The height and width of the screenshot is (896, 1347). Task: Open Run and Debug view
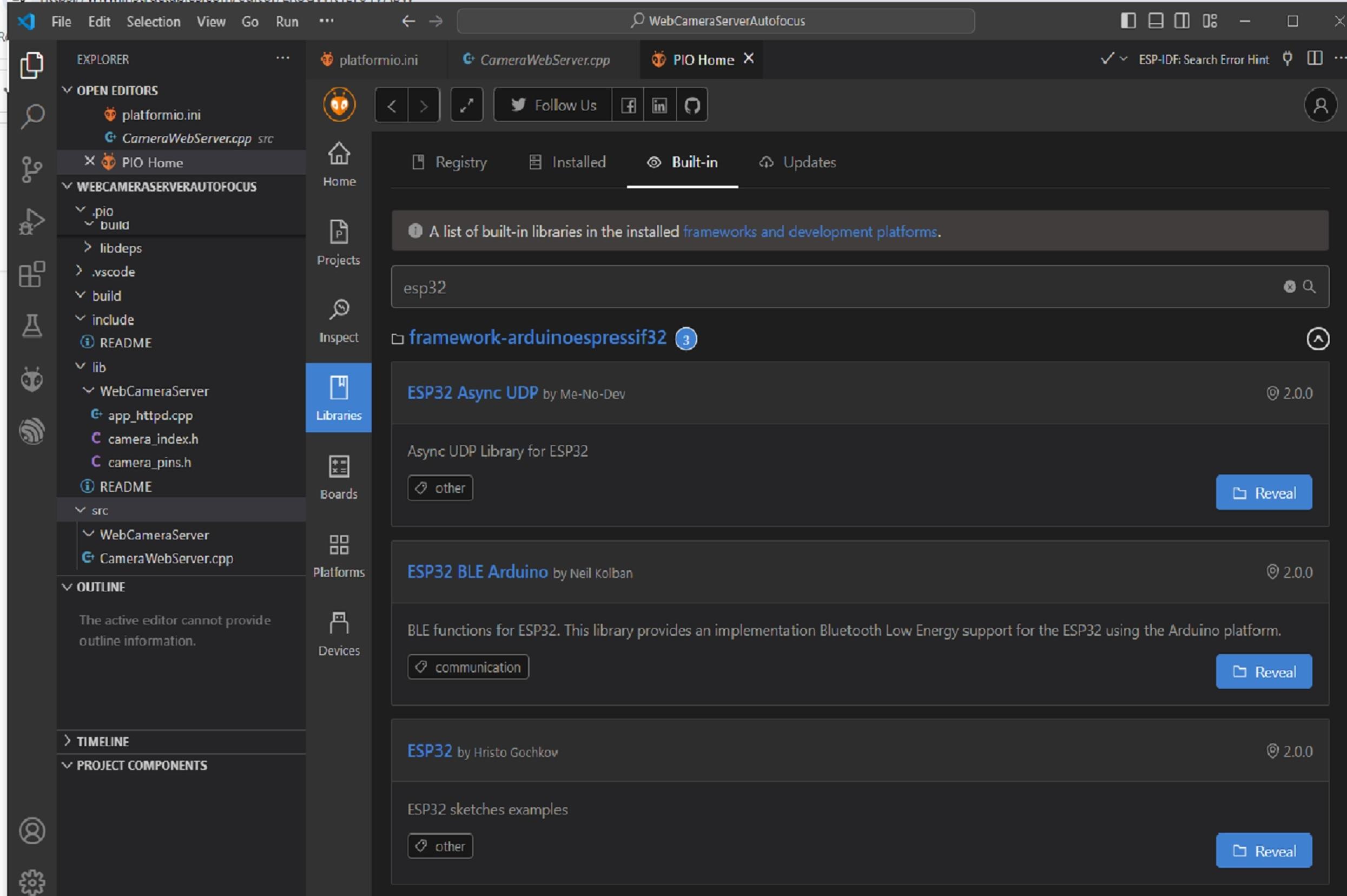(x=31, y=221)
